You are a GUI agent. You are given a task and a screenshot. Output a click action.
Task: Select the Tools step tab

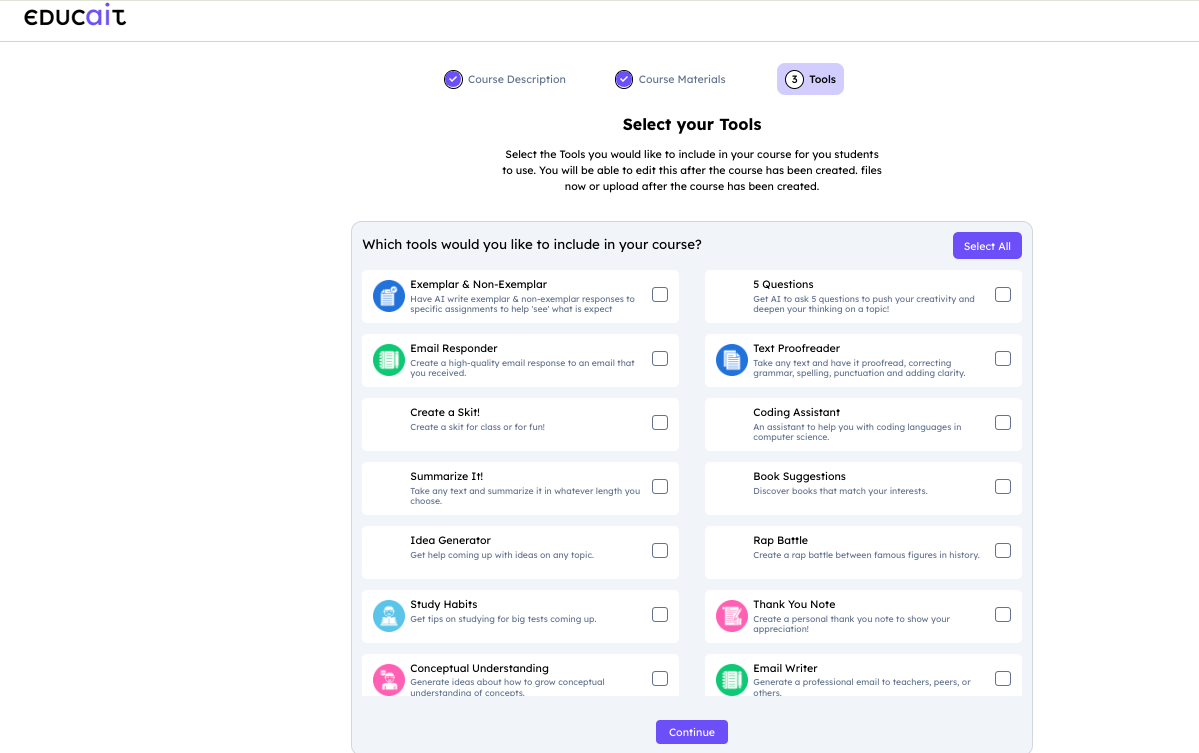click(x=810, y=79)
